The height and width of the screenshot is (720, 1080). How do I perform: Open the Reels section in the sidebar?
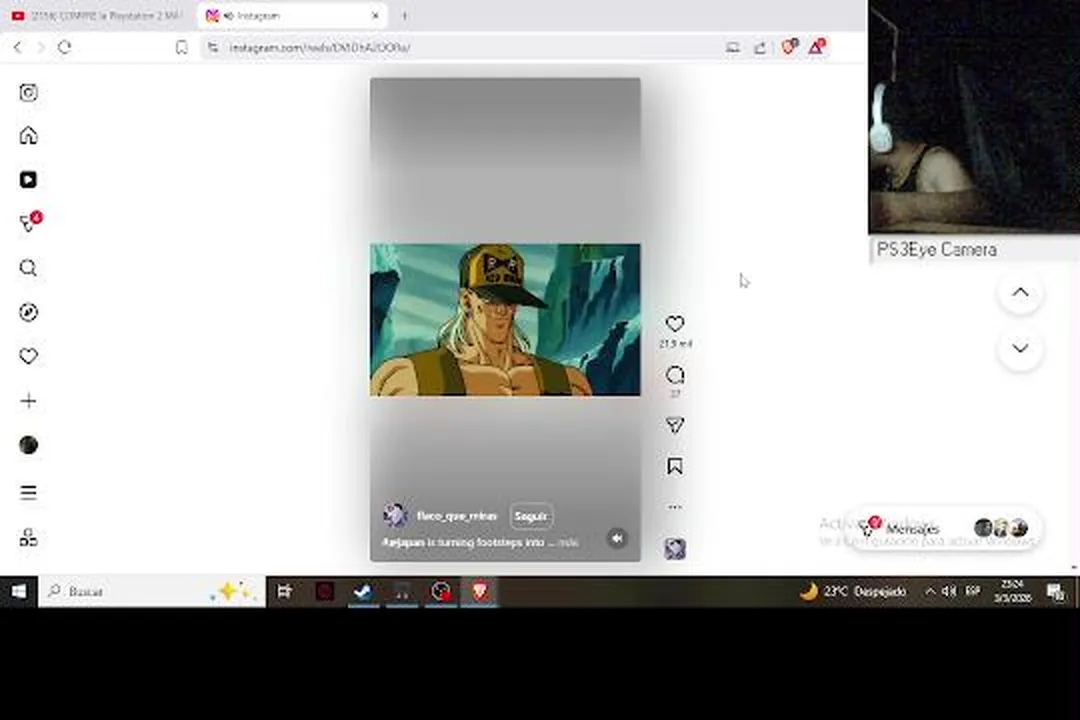(x=28, y=180)
